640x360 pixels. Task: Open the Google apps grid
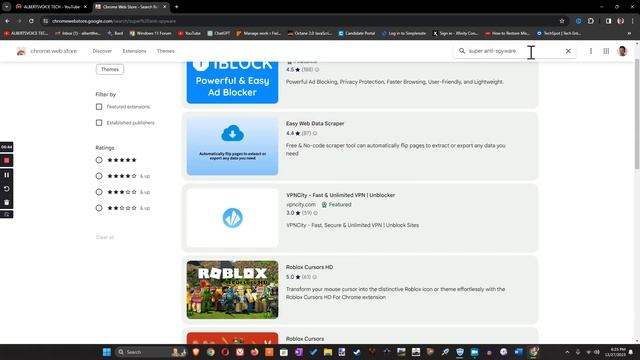[606, 51]
